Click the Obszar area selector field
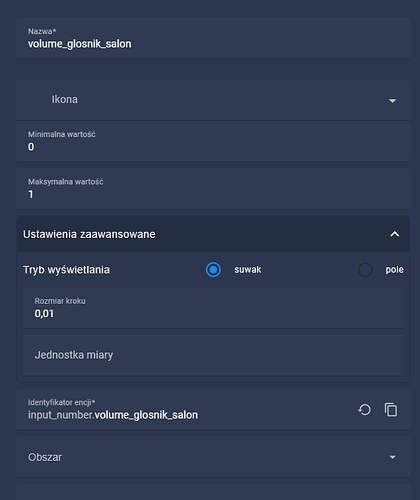This screenshot has height=500, width=420. coord(213,457)
